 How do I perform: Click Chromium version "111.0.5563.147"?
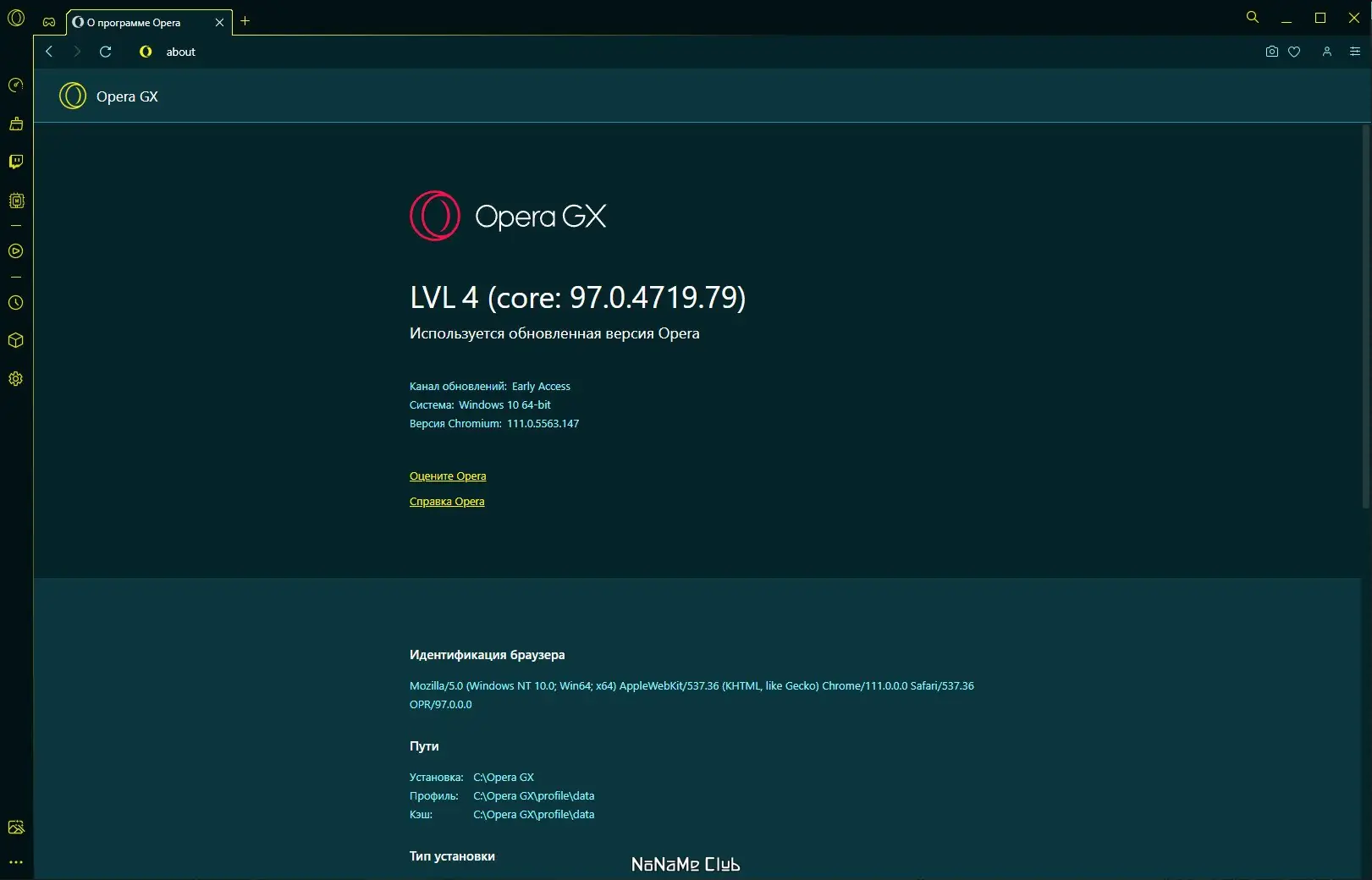pyautogui.click(x=543, y=424)
